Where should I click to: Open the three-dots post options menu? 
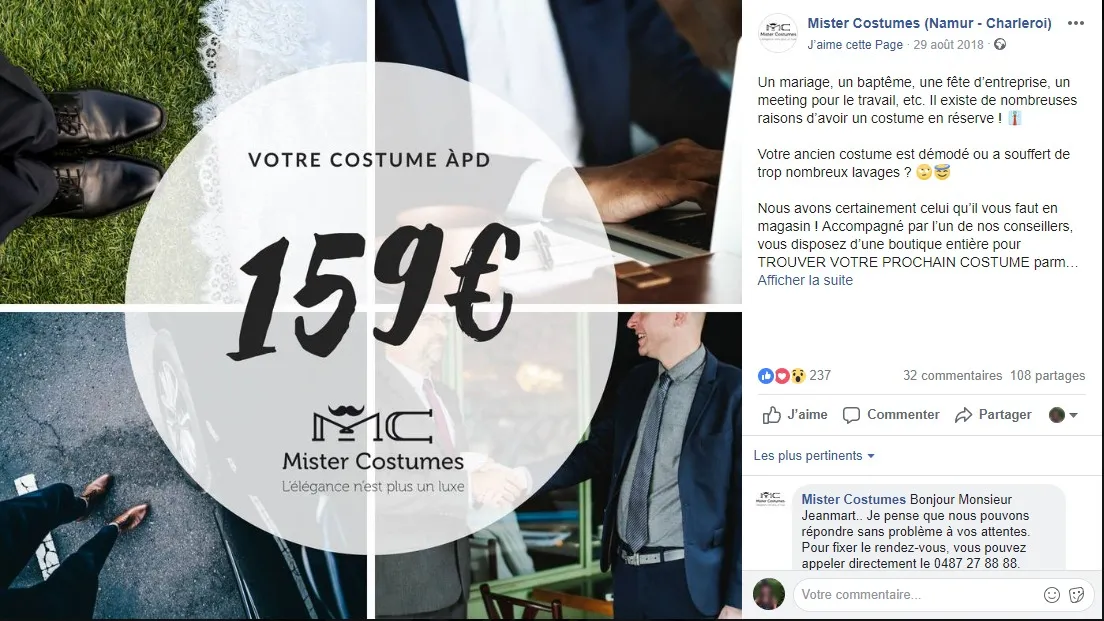coord(1075,23)
